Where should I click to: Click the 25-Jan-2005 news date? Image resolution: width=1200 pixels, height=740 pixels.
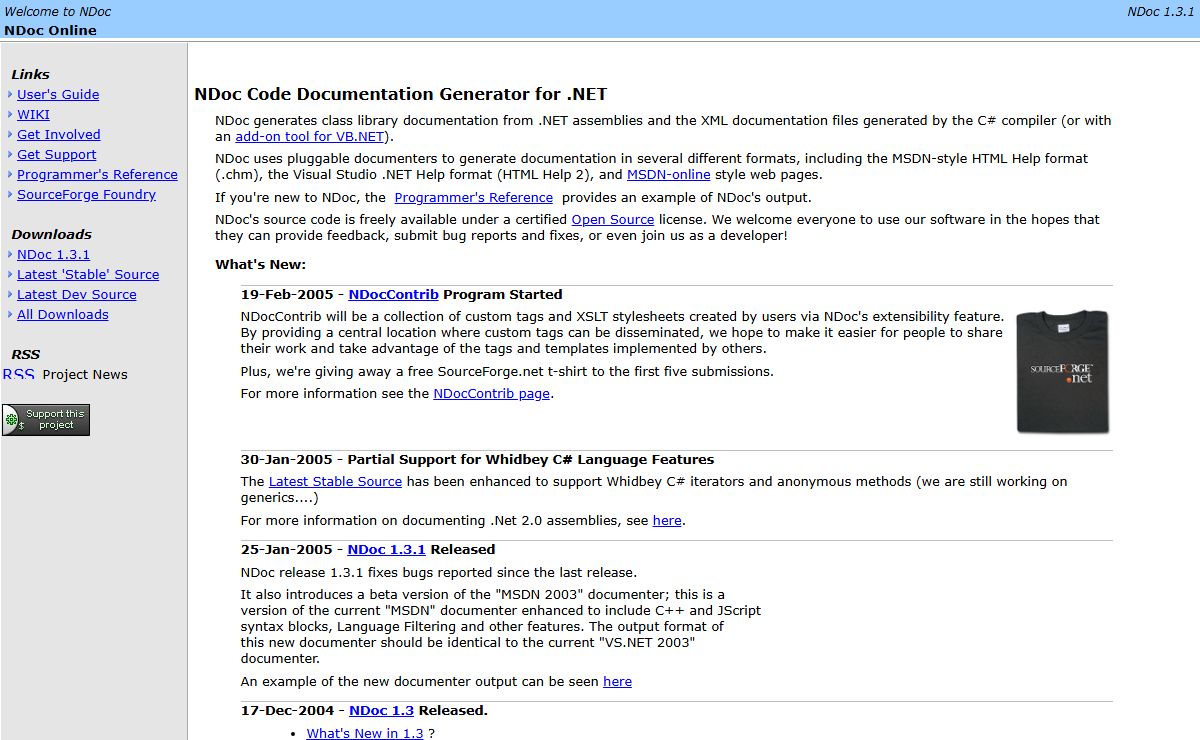pyautogui.click(x=287, y=549)
